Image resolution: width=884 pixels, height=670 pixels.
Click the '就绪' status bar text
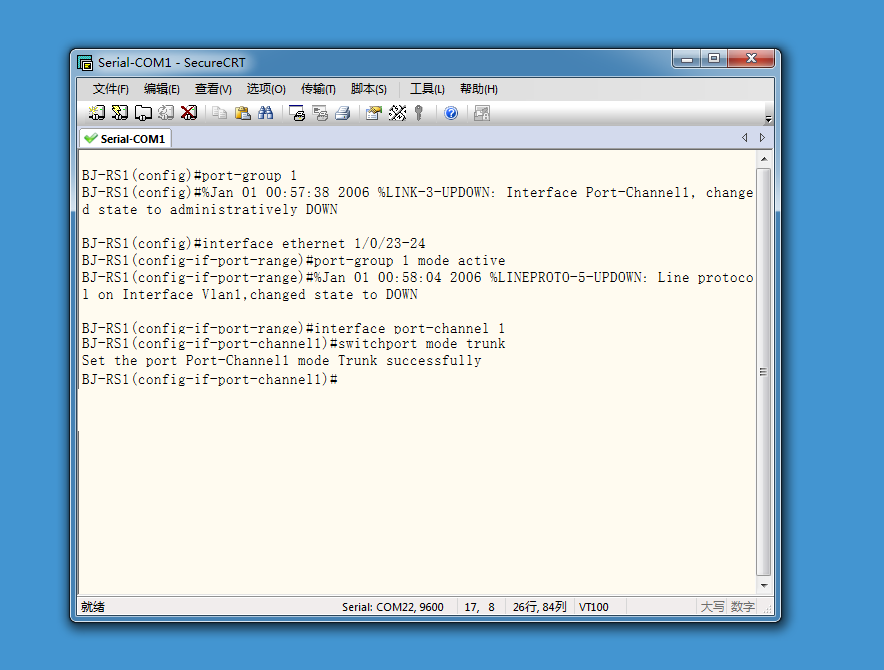click(93, 607)
